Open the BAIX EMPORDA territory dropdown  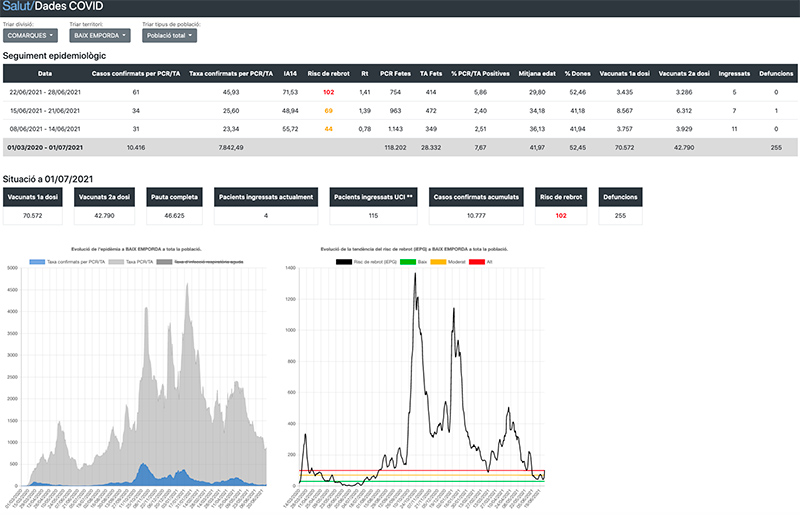tap(100, 35)
